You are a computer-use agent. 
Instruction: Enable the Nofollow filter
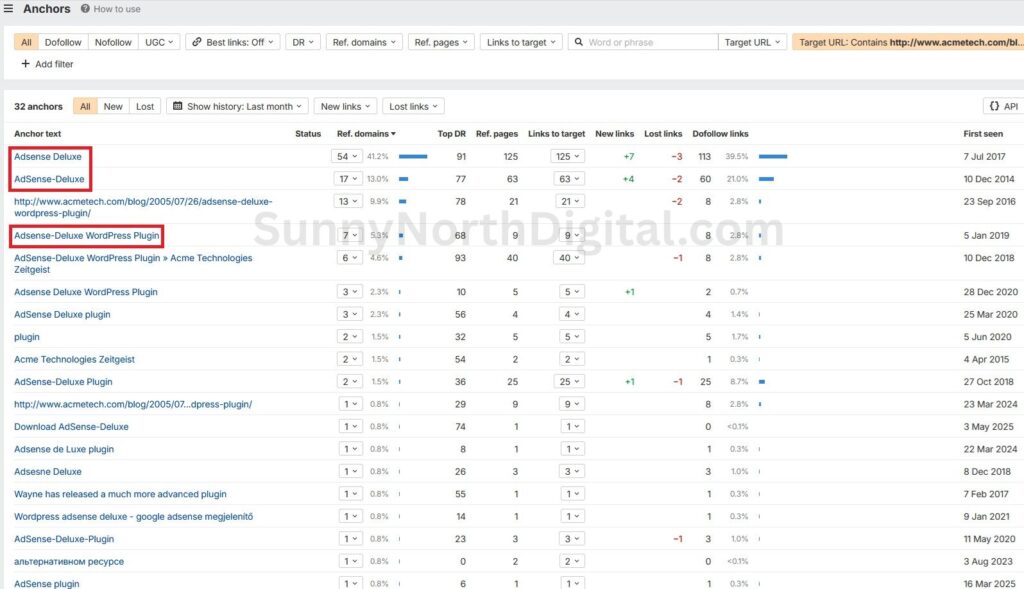point(113,42)
